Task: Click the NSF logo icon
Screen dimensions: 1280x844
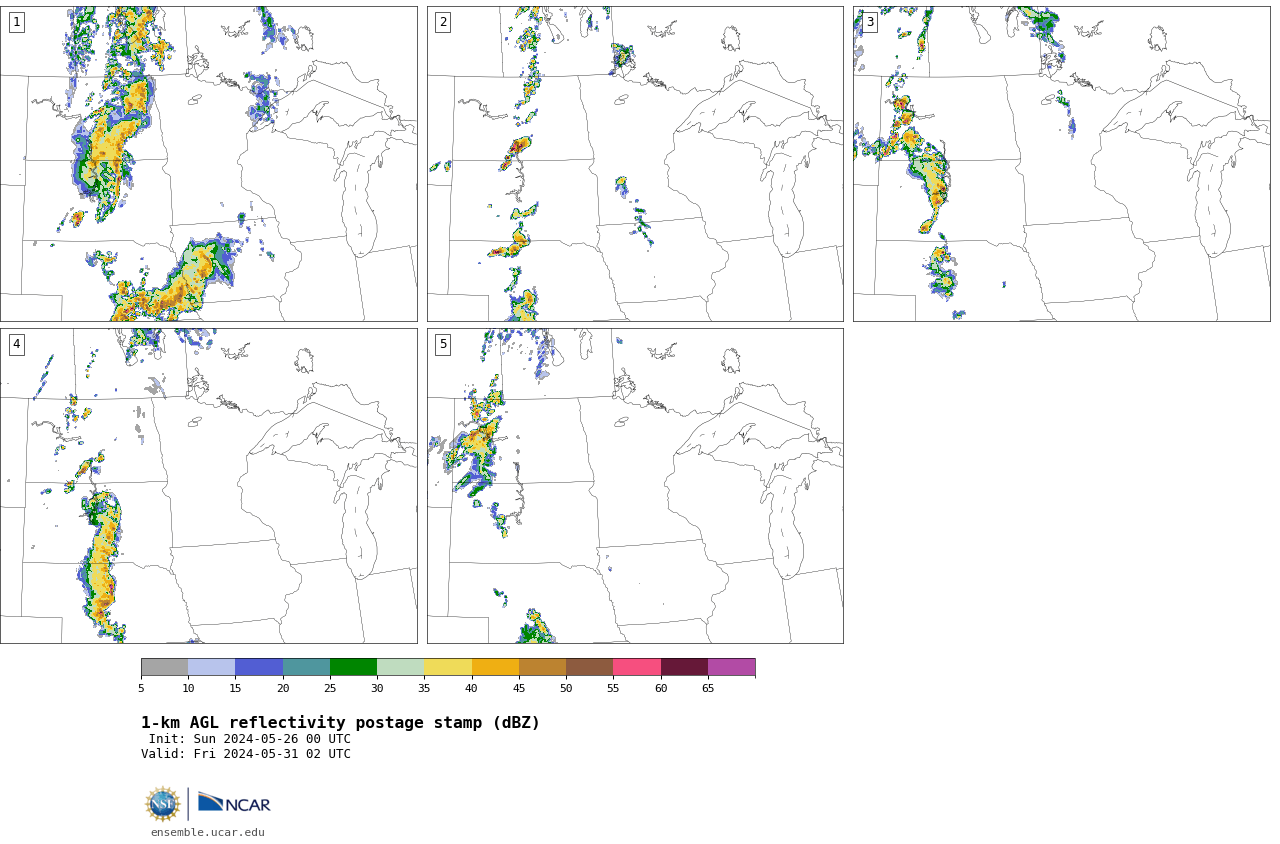Action: pyautogui.click(x=163, y=804)
